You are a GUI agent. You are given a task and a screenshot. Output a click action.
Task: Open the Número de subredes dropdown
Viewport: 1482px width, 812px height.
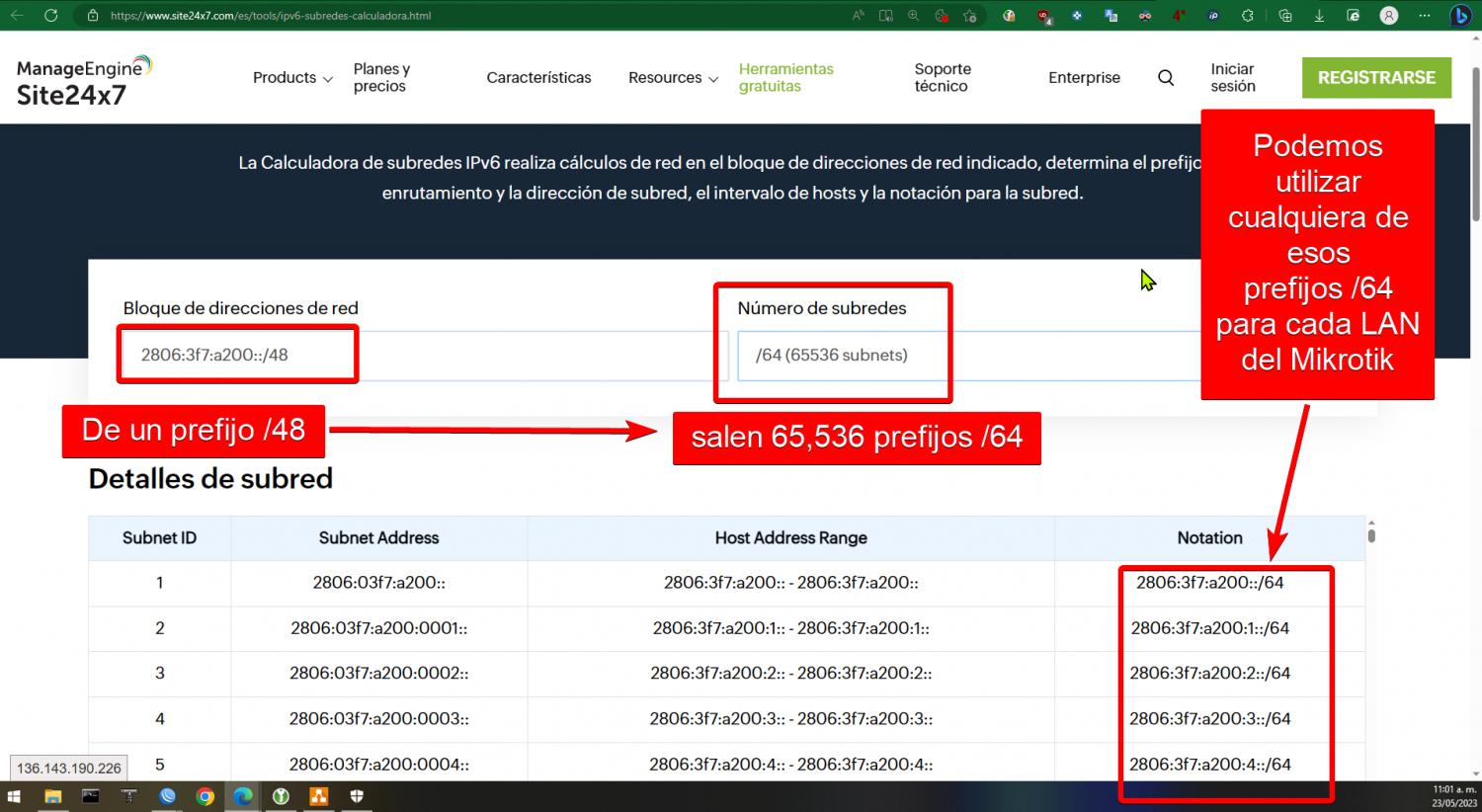coord(968,356)
